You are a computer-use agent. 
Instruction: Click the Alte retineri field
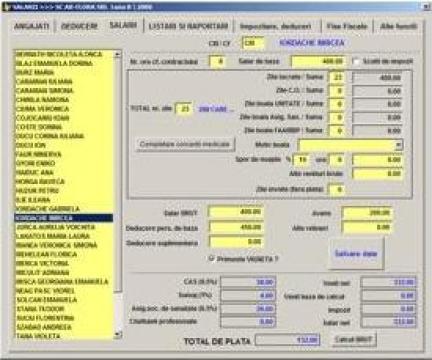[367, 227]
